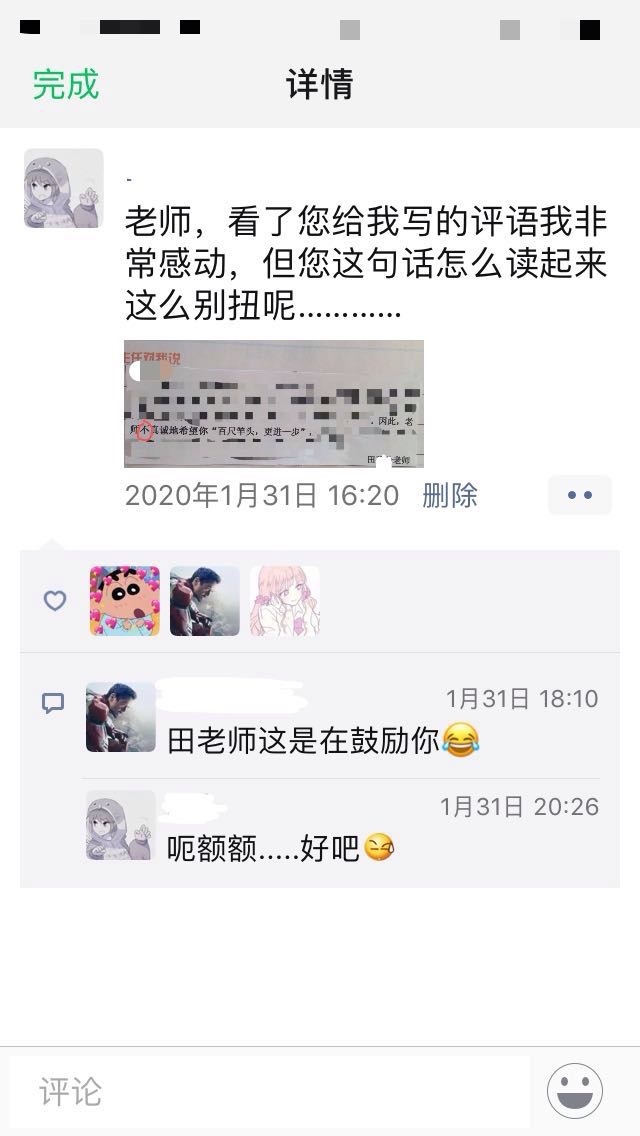Tap the speech bubble comments icon
This screenshot has height=1136, width=640.
[x=53, y=703]
